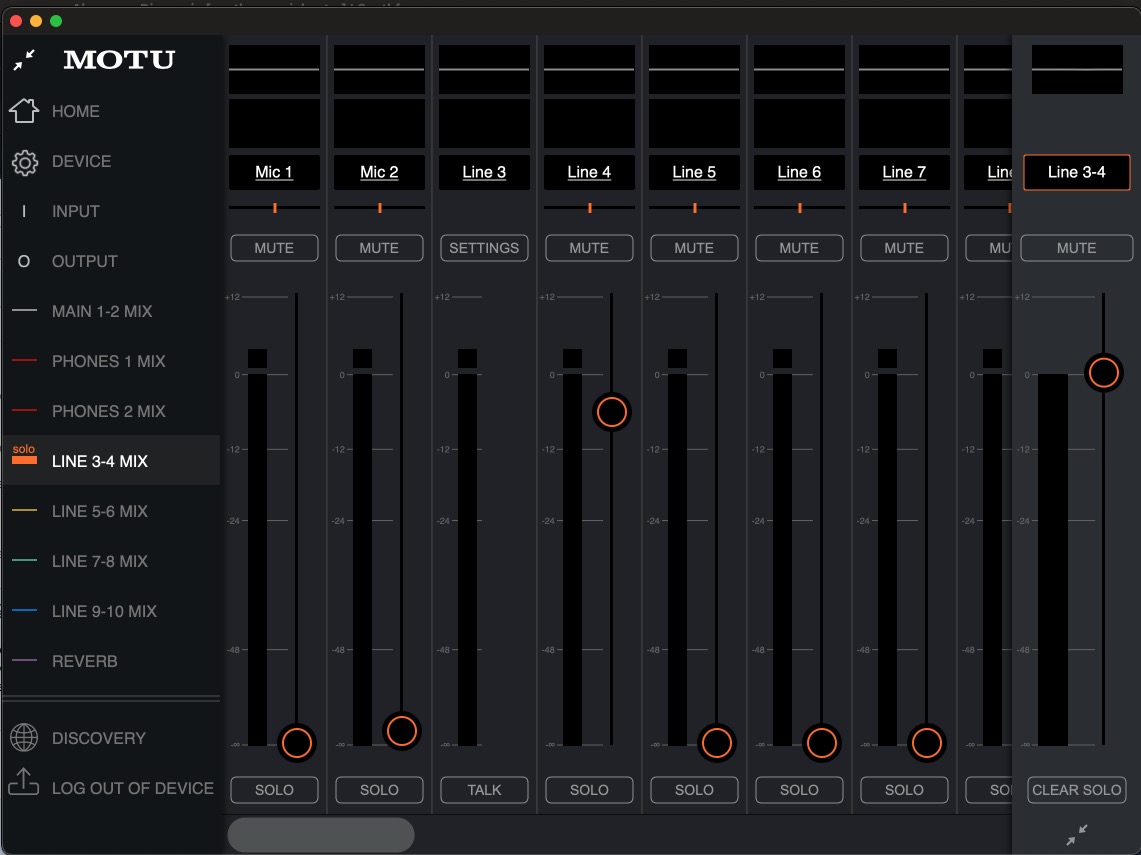Mute the Mic 1 channel
Viewport: 1141px width, 855px height.
pyautogui.click(x=274, y=248)
